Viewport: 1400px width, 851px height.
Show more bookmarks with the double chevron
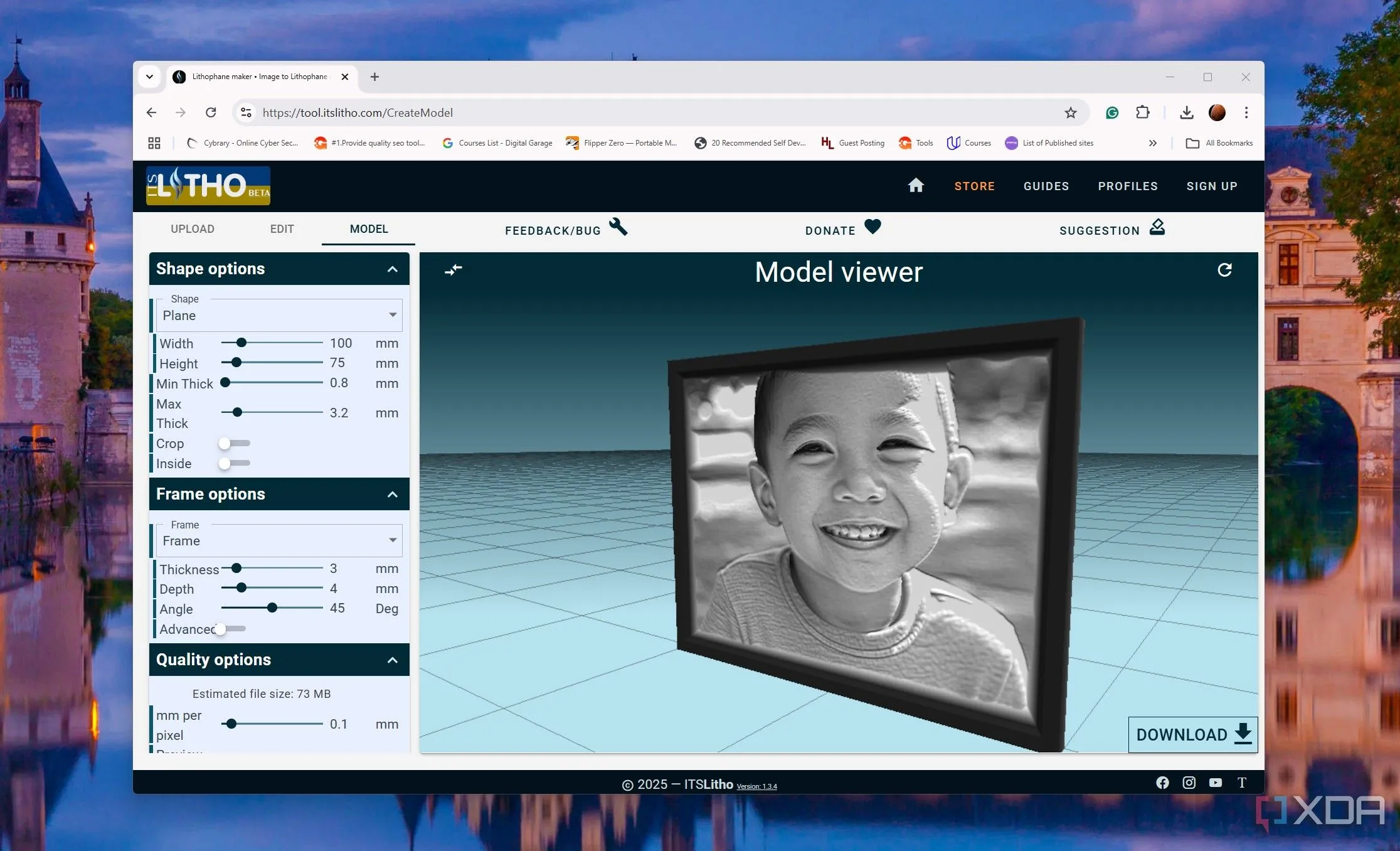tap(1153, 143)
